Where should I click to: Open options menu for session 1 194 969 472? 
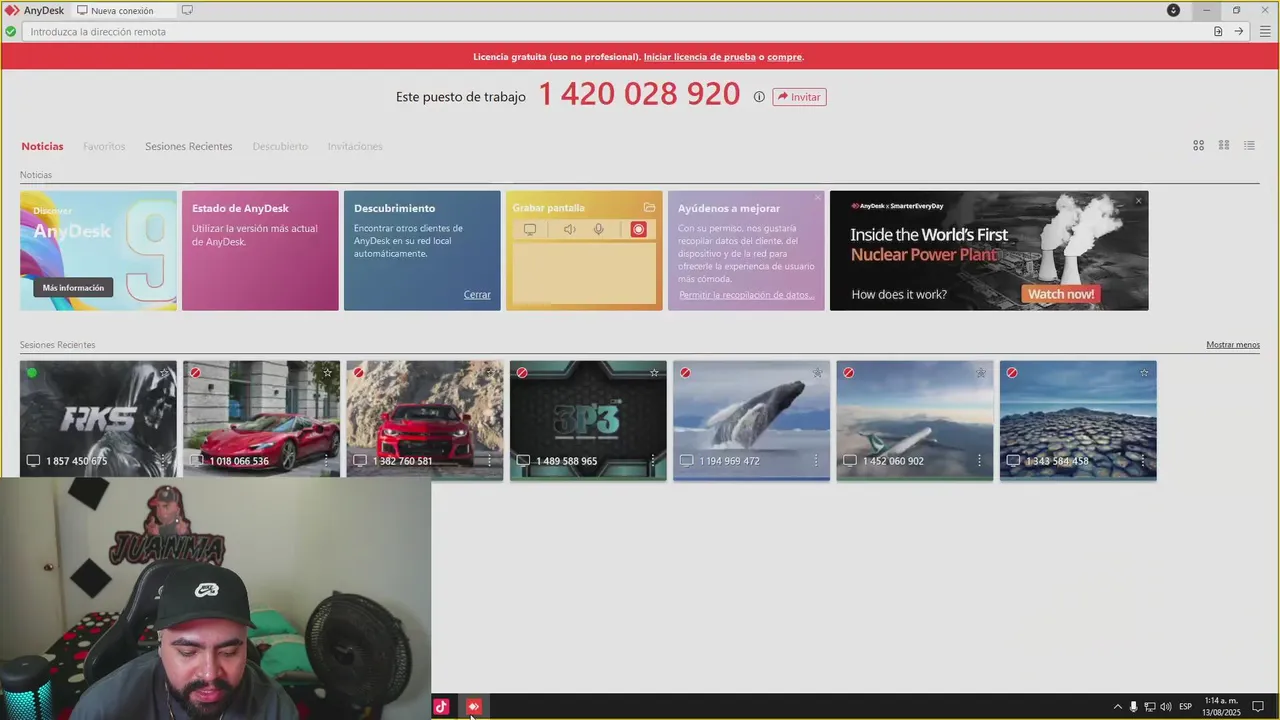[816, 461]
